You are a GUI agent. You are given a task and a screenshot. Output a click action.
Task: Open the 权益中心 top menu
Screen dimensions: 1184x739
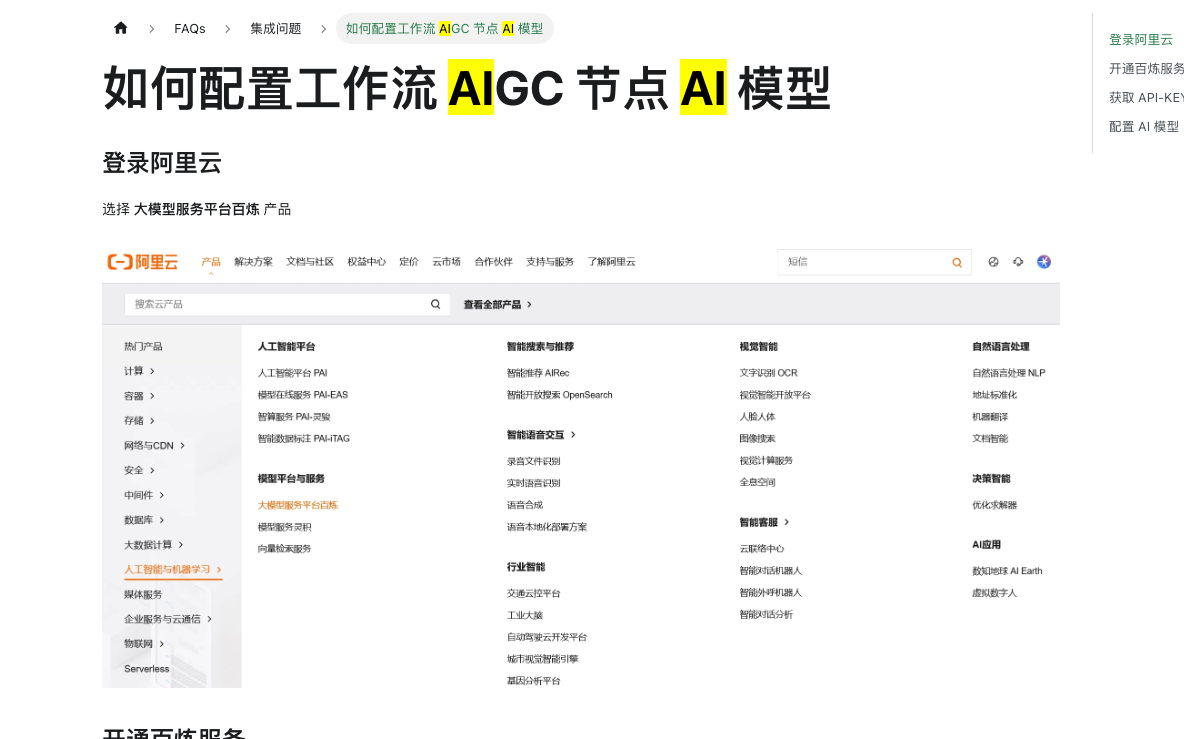tap(366, 262)
